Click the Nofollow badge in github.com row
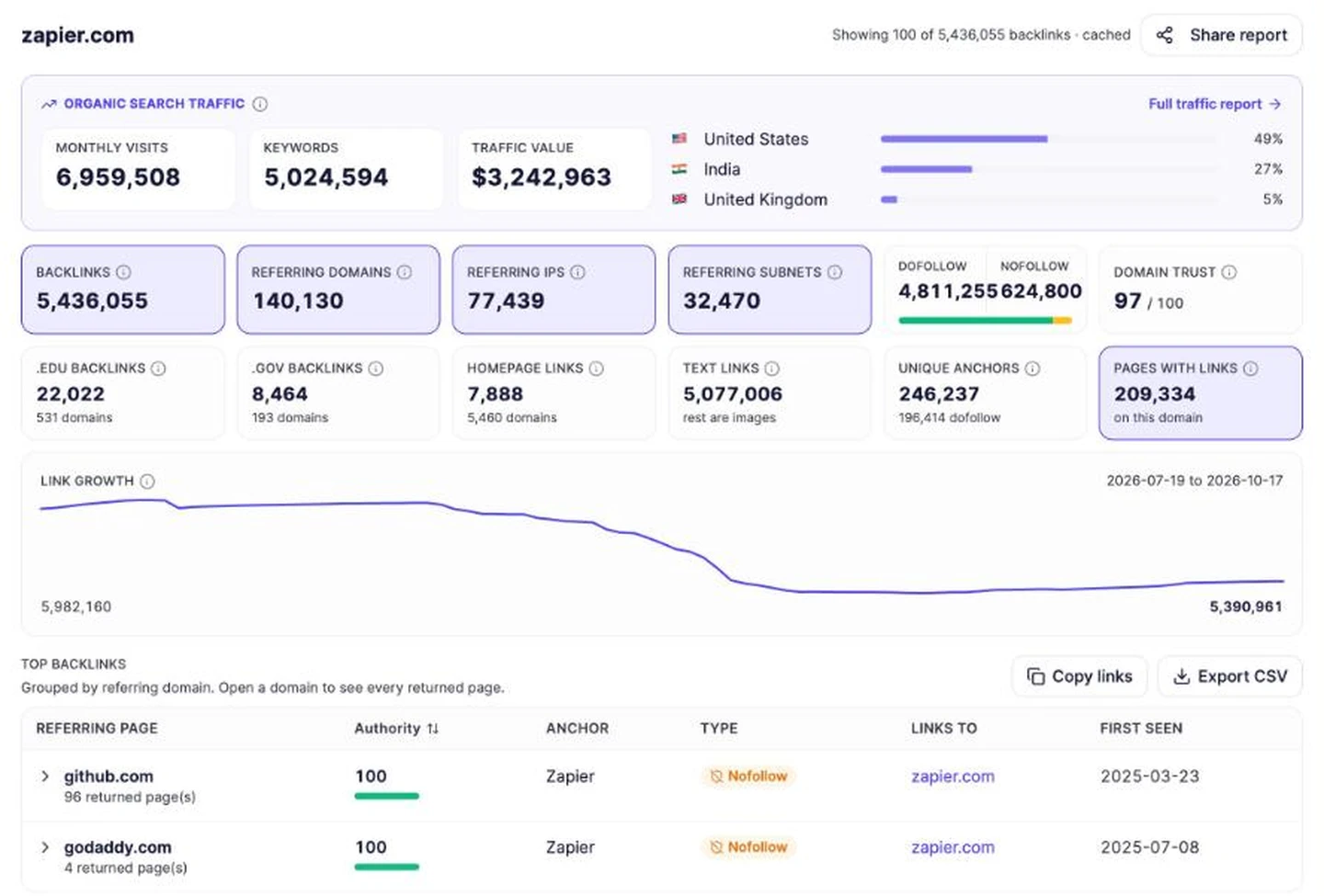Viewport: 1324px width, 896px height. (748, 777)
